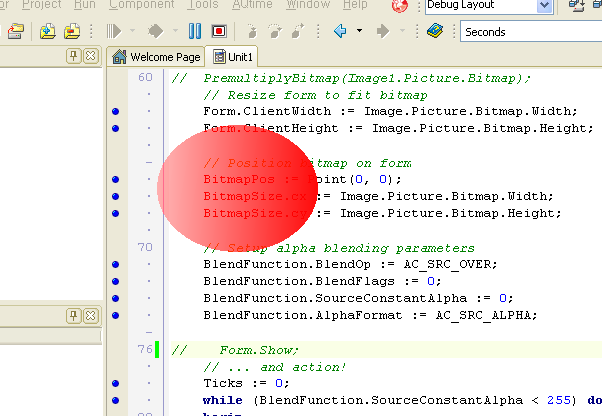Open the Component menu
This screenshot has height=416, width=602.
tap(141, 5)
